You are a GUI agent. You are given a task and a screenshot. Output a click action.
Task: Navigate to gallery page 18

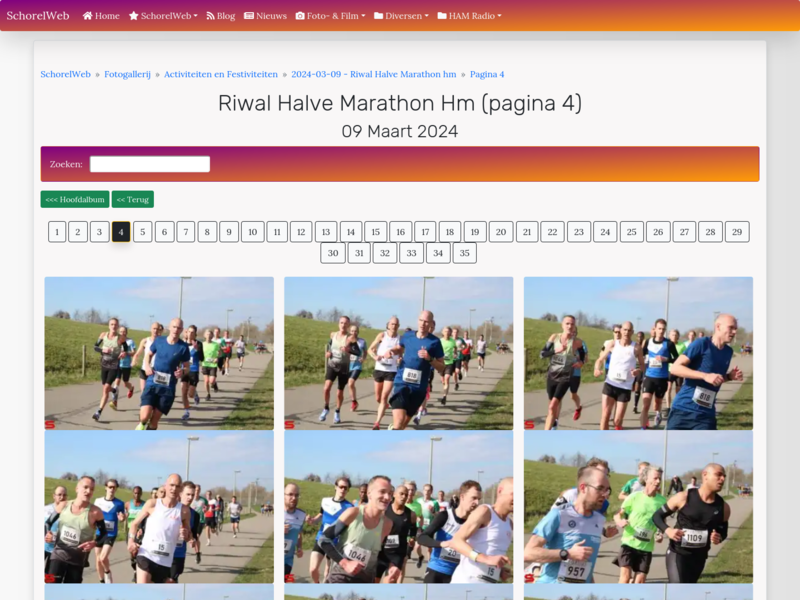(x=450, y=232)
